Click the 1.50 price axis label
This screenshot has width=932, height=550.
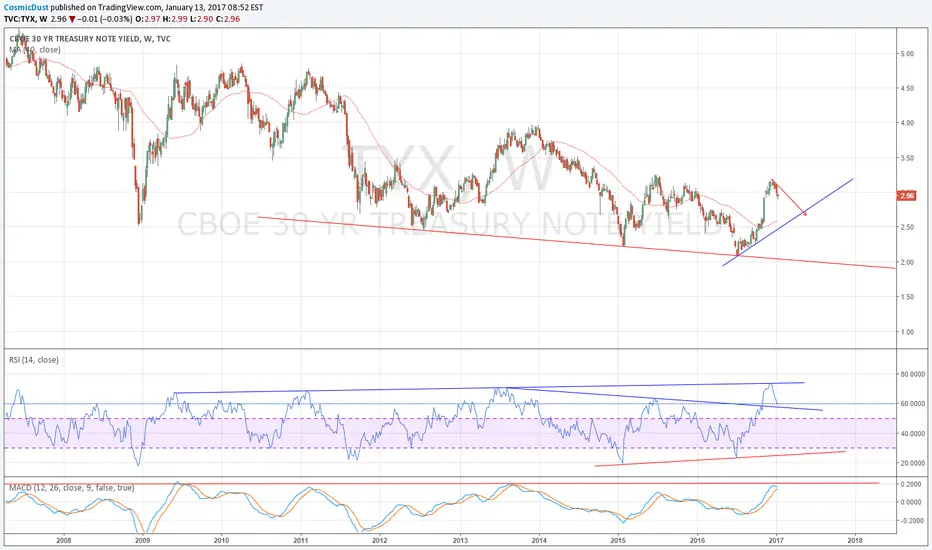907,297
